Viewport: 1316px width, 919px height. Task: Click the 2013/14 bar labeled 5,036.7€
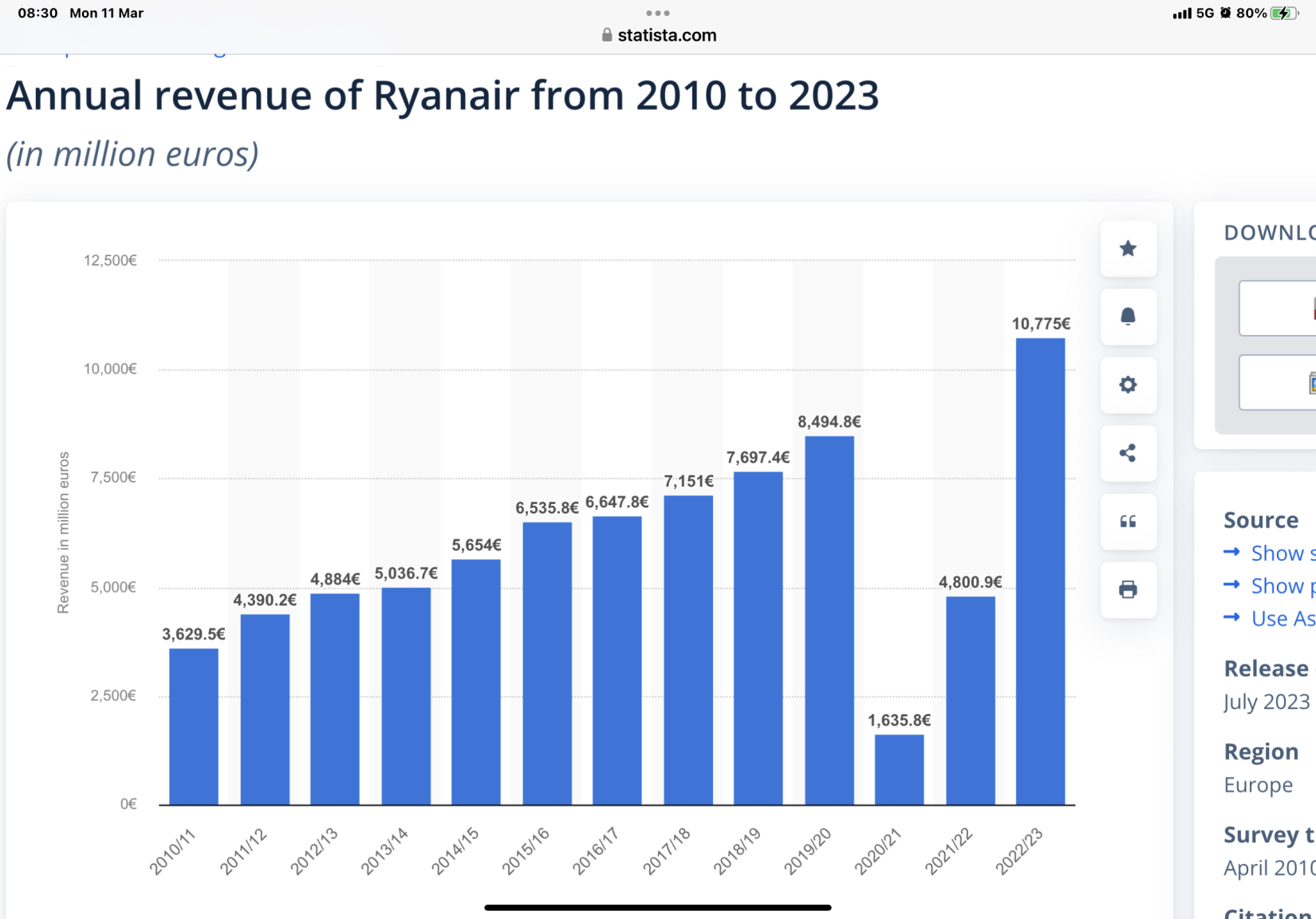[406, 696]
